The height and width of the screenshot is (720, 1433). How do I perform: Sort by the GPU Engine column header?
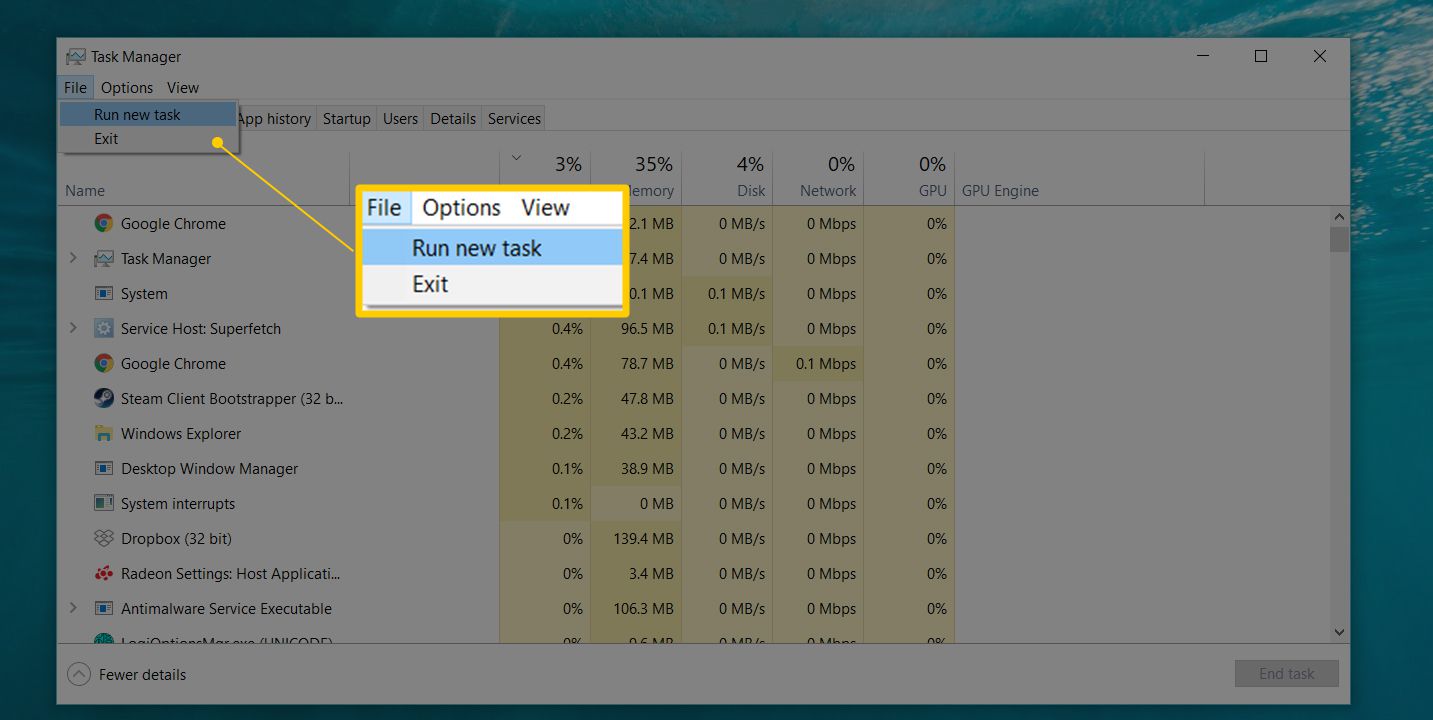click(x=1079, y=179)
